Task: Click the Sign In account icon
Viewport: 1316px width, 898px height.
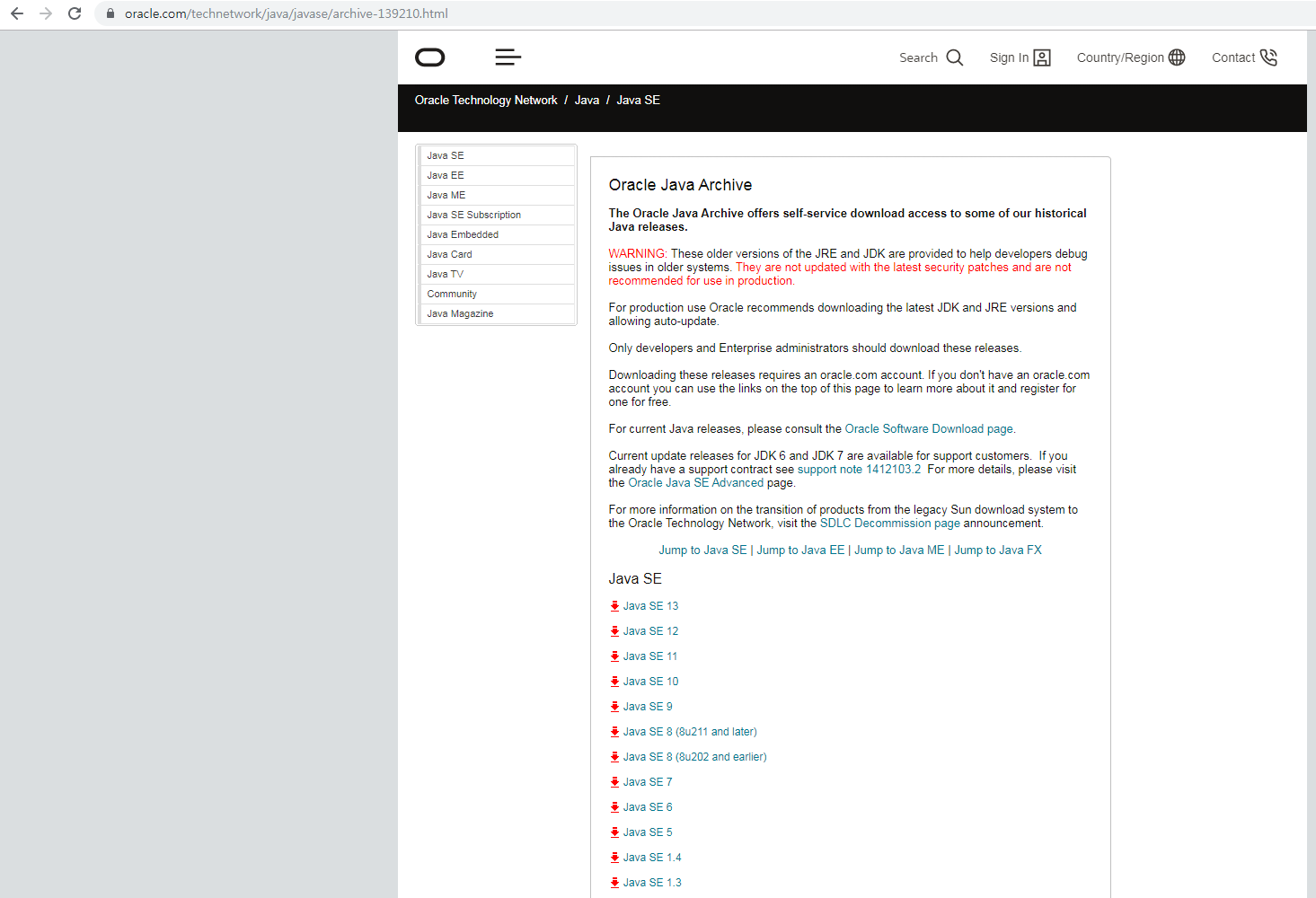Action: coord(1042,57)
